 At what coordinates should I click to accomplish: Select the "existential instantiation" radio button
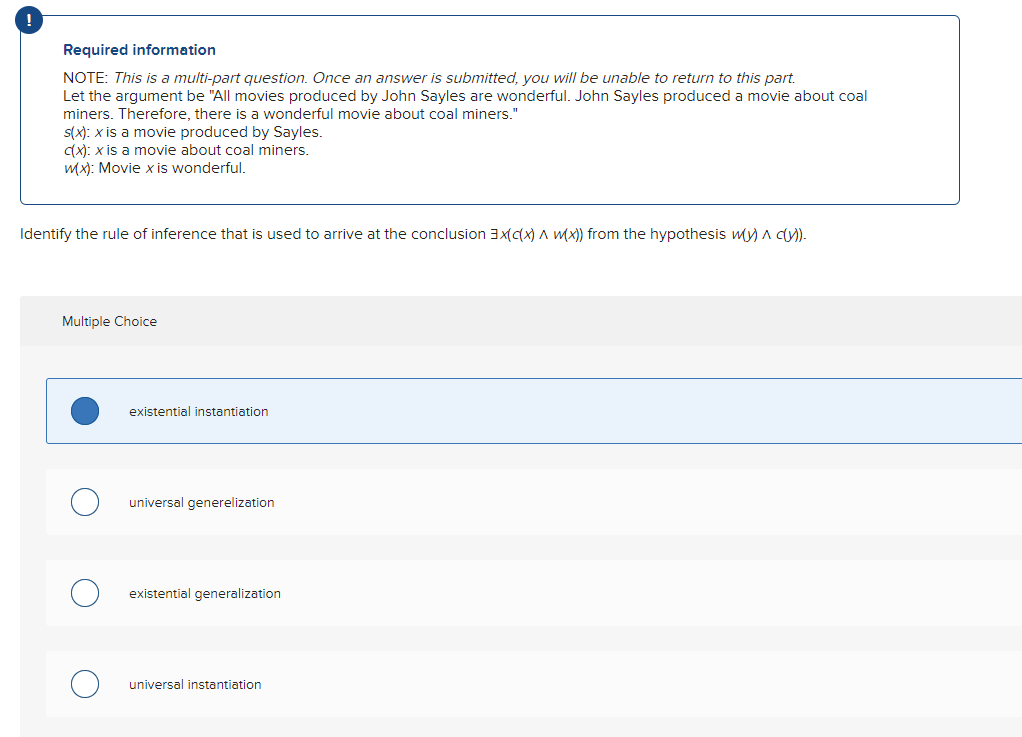tap(84, 411)
